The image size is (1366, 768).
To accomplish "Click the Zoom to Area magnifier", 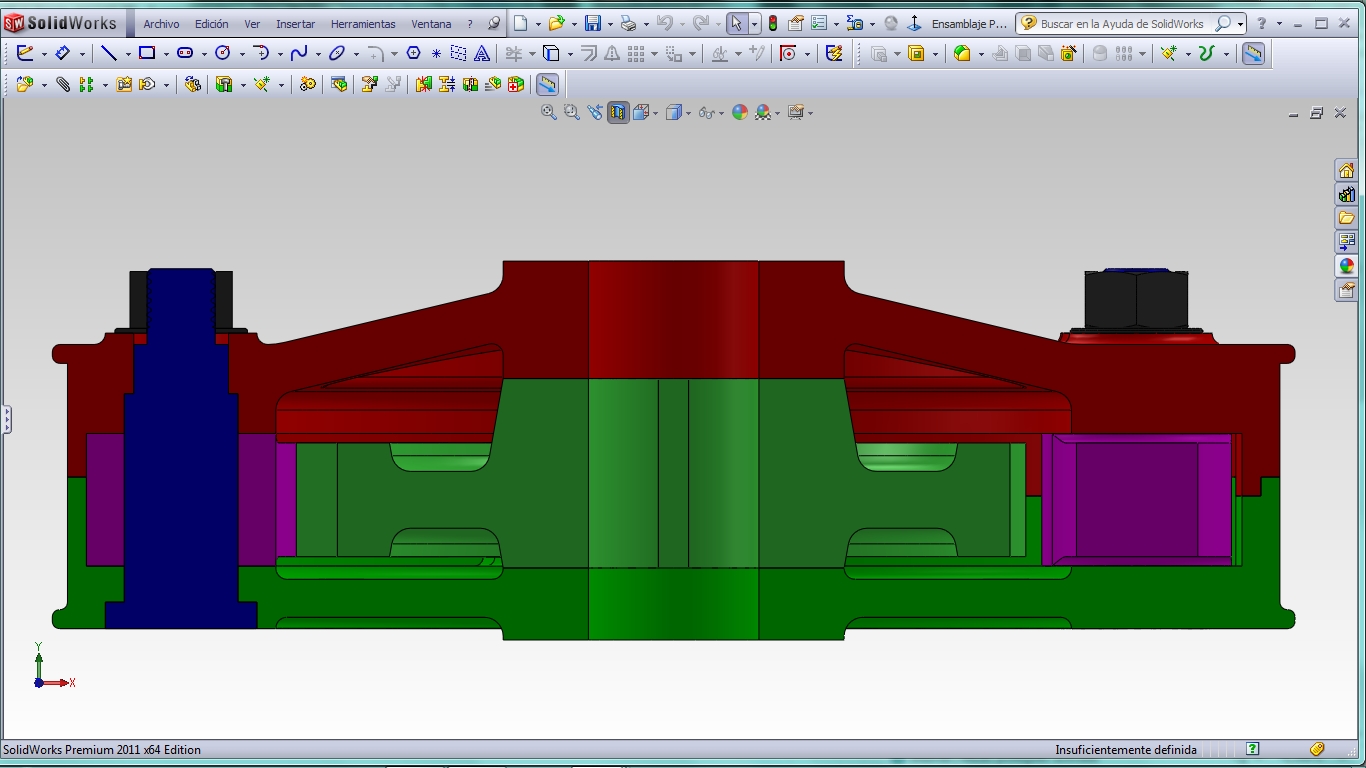I will point(572,113).
